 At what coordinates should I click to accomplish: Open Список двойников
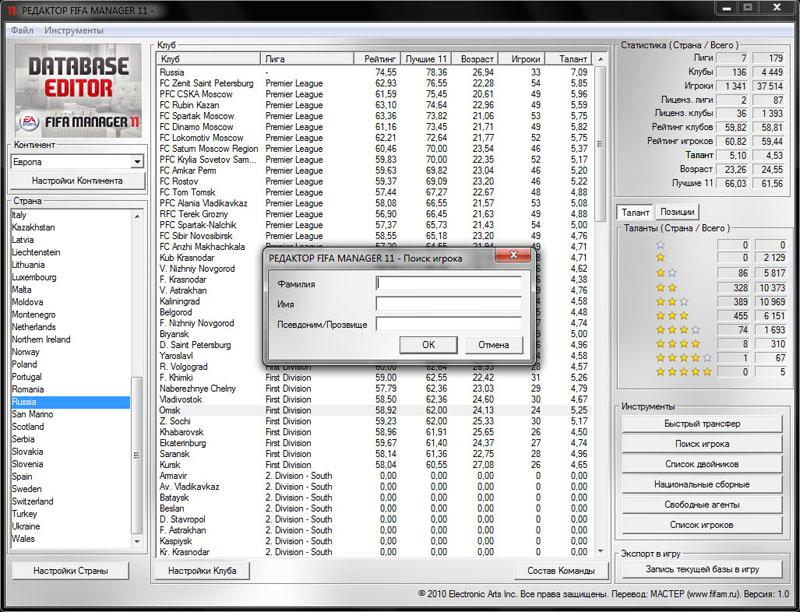[702, 464]
